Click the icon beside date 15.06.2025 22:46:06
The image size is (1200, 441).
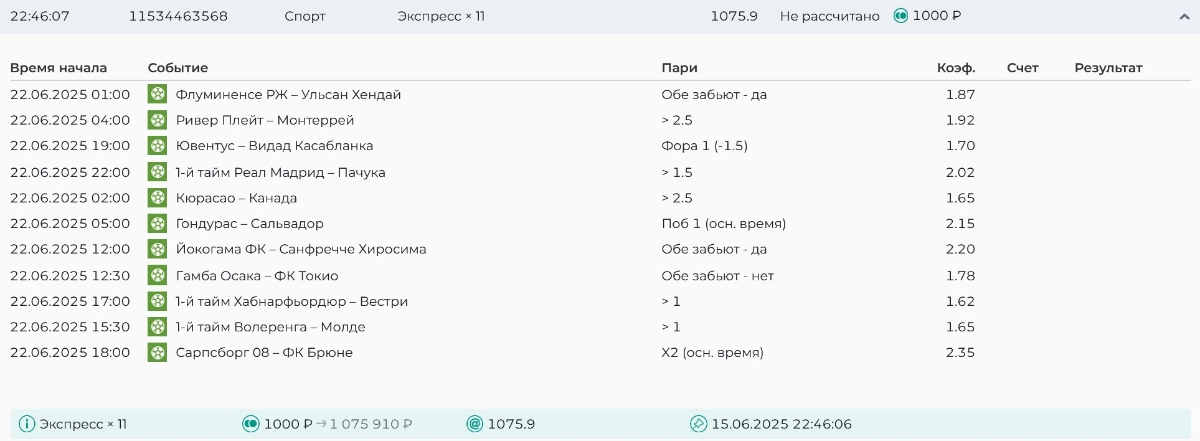click(699, 424)
